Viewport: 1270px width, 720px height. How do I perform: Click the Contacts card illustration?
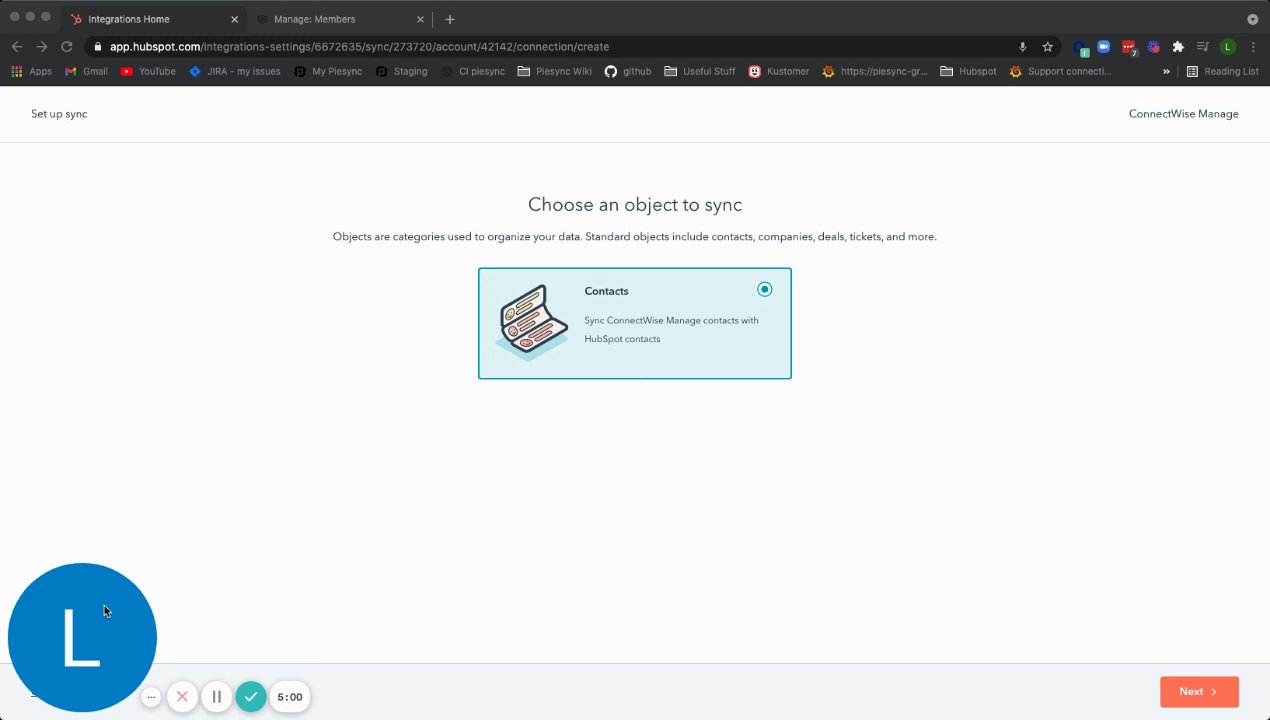[x=532, y=322]
